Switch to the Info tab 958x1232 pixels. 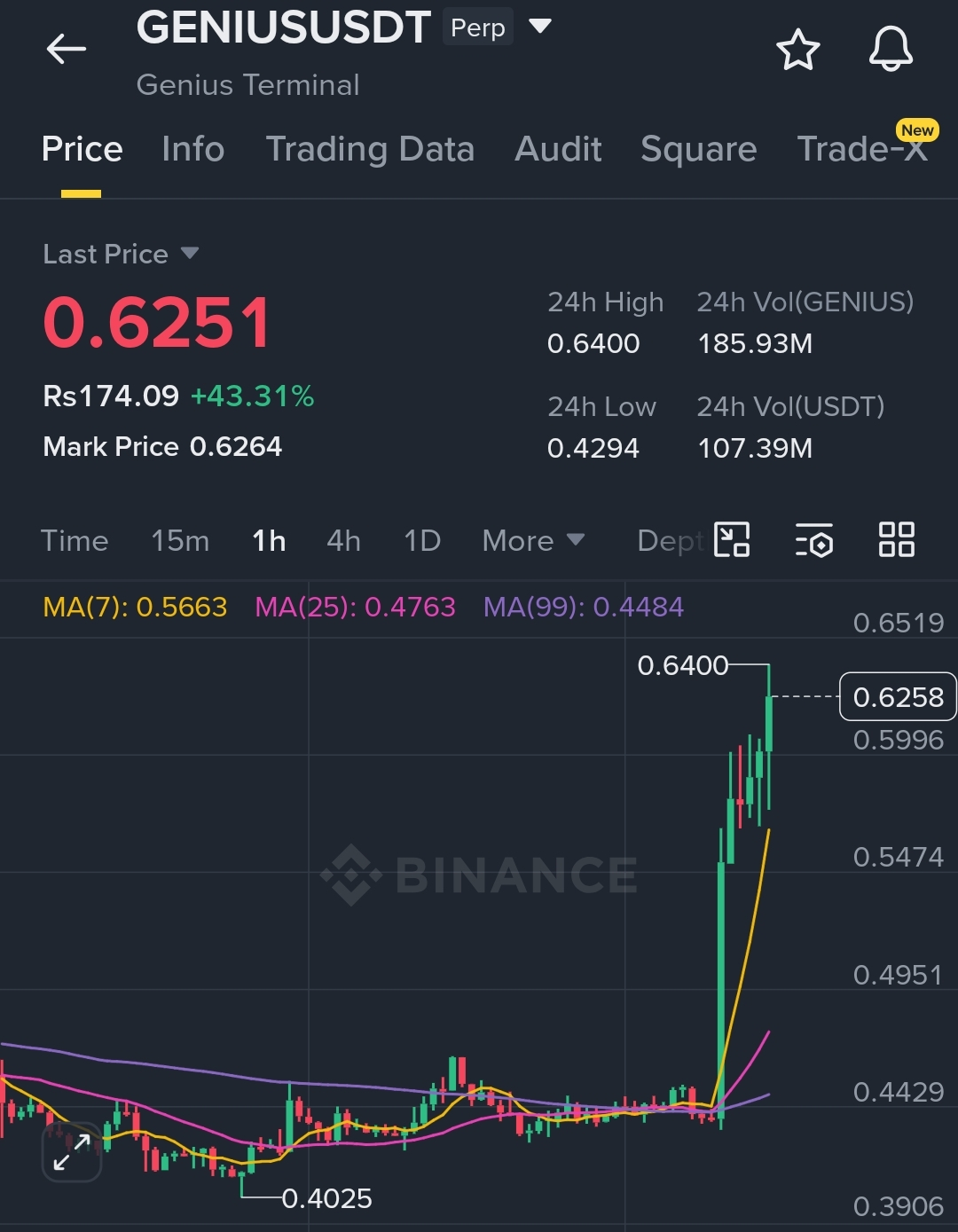pos(193,149)
